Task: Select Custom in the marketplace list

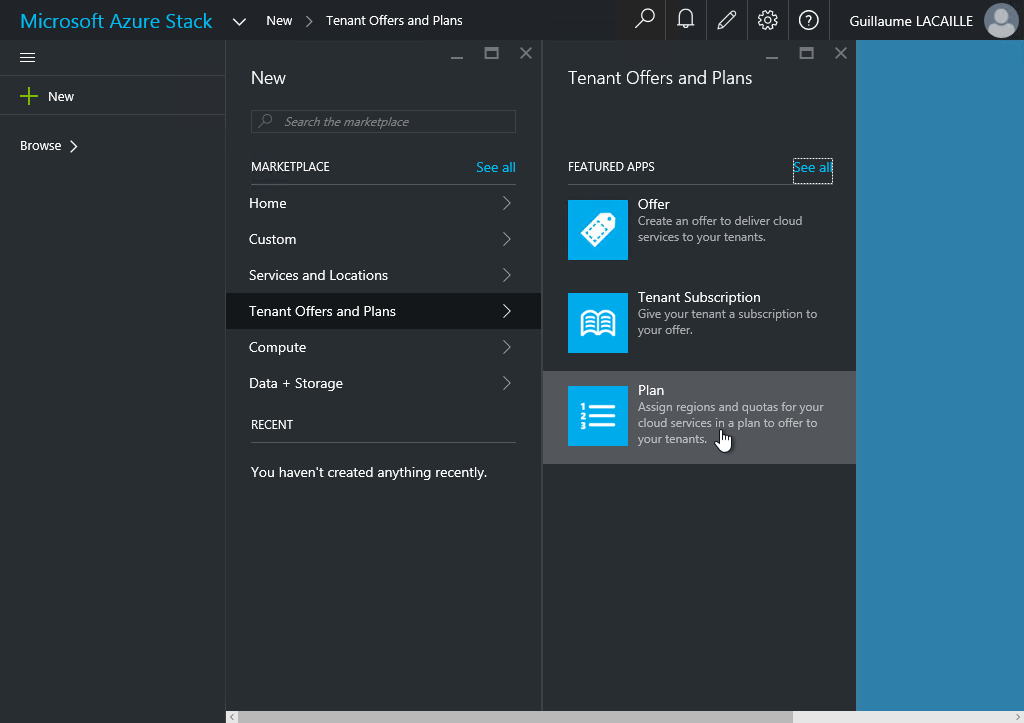Action: (383, 239)
